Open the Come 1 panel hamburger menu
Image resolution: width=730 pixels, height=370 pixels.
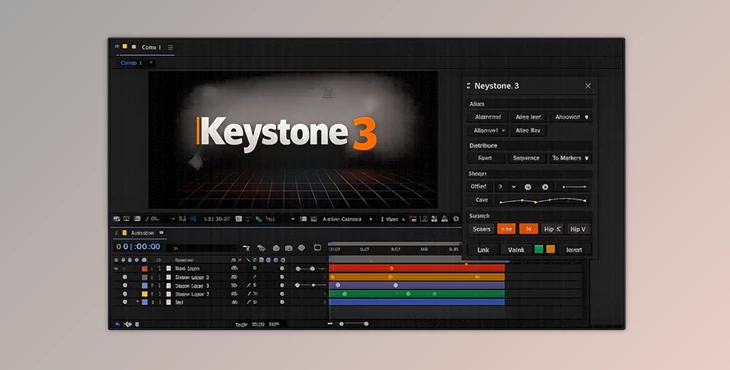click(170, 47)
